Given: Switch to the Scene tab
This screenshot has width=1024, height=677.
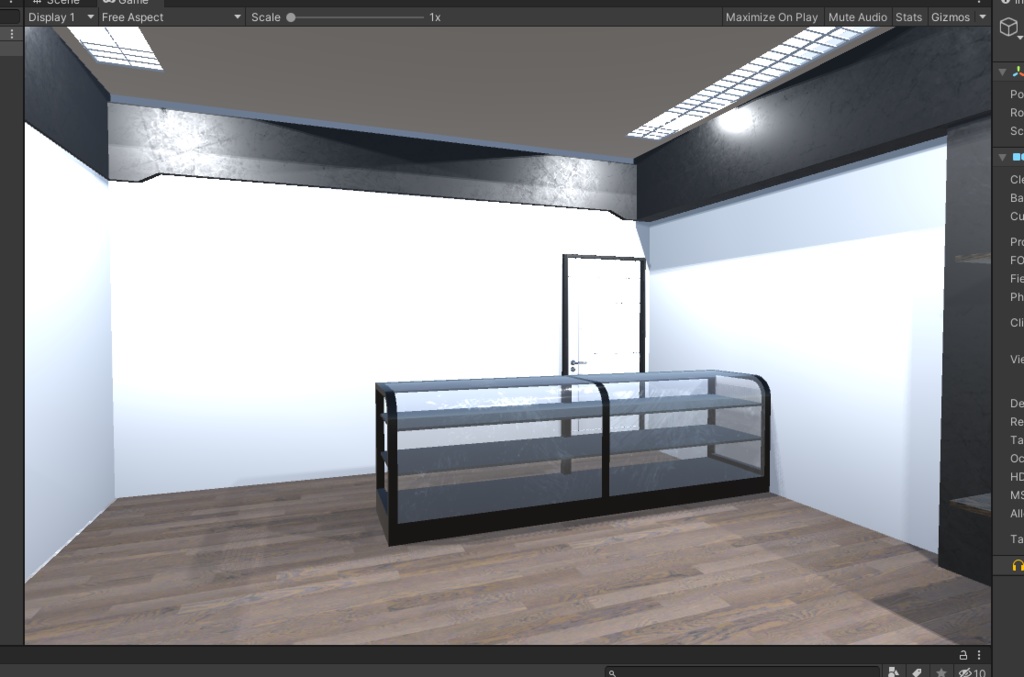Looking at the screenshot, I should tap(60, 3).
